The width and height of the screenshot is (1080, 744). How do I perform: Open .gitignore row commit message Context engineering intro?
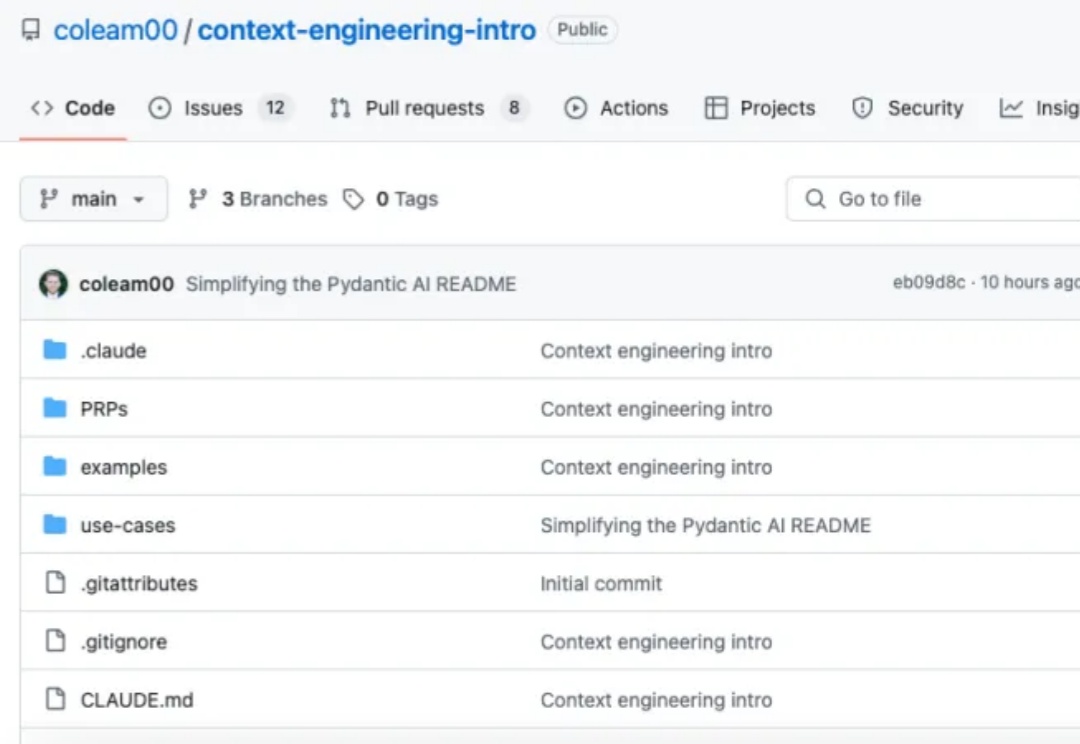coord(656,642)
